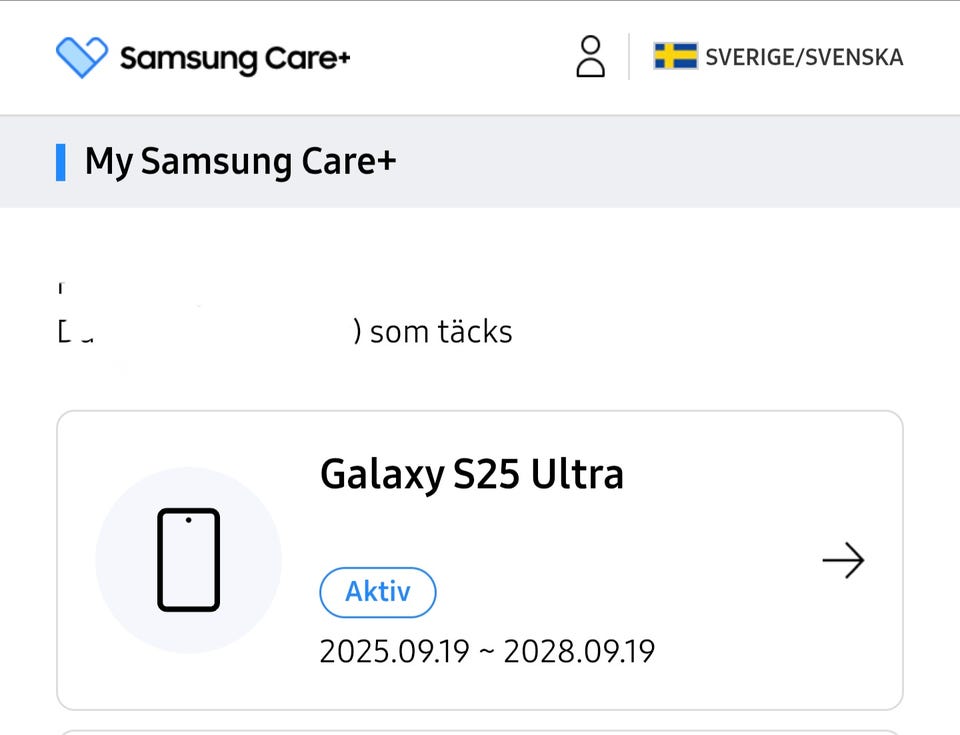Click the blue accent bar beside heading
The height and width of the screenshot is (735, 960).
point(61,162)
